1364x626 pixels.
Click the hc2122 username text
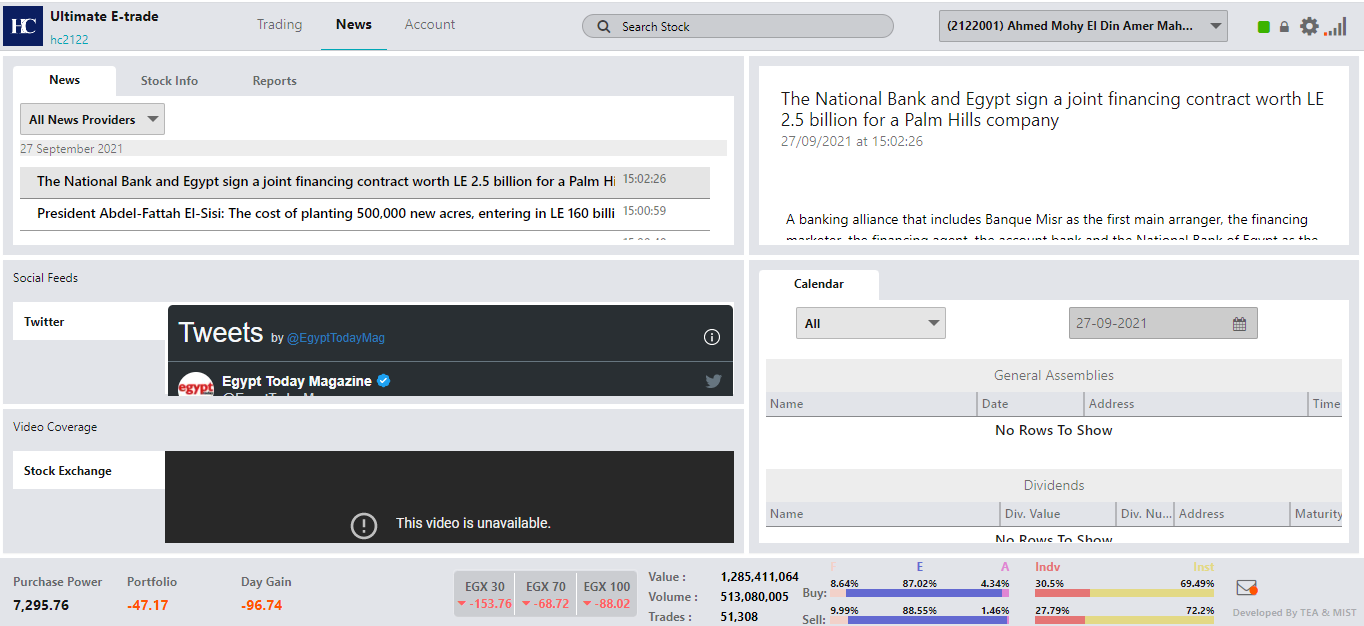[69, 39]
